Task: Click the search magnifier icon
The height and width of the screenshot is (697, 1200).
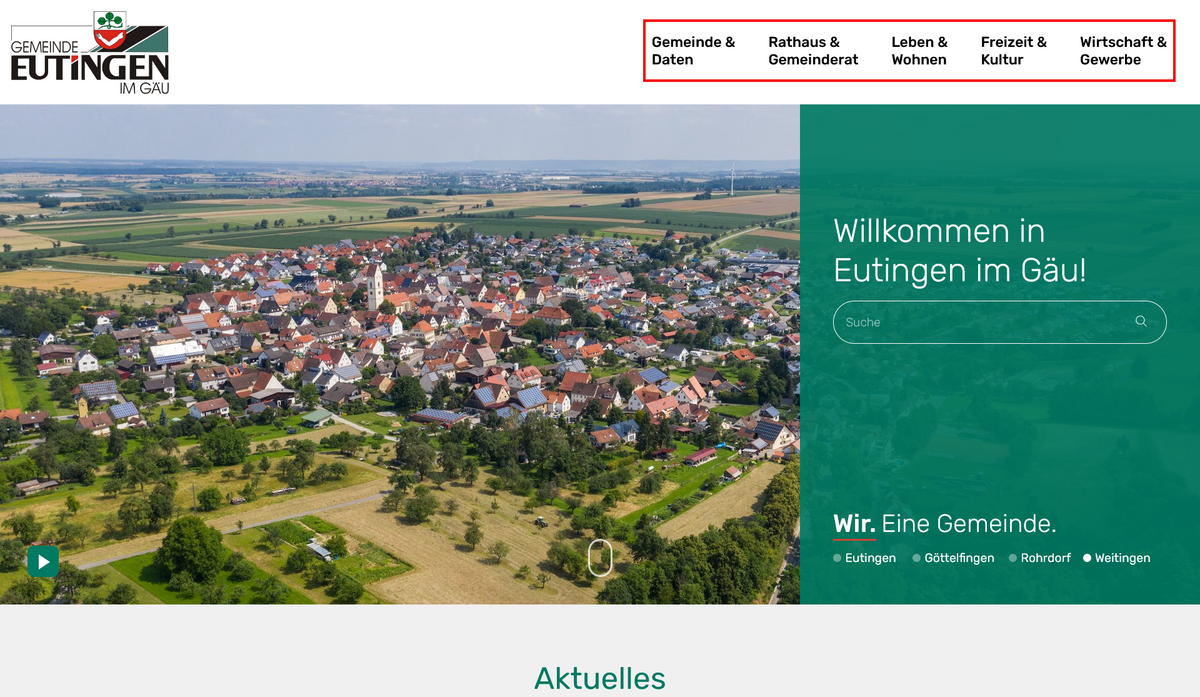Action: (1141, 322)
